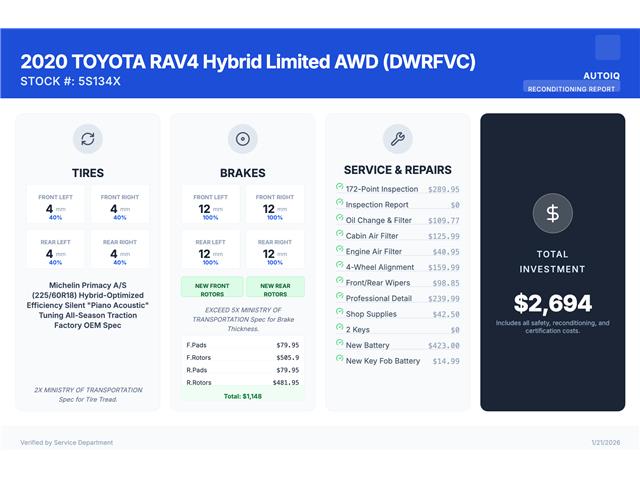Click the Rear Right tire tread card
This screenshot has width=640, height=480.
click(x=120, y=249)
